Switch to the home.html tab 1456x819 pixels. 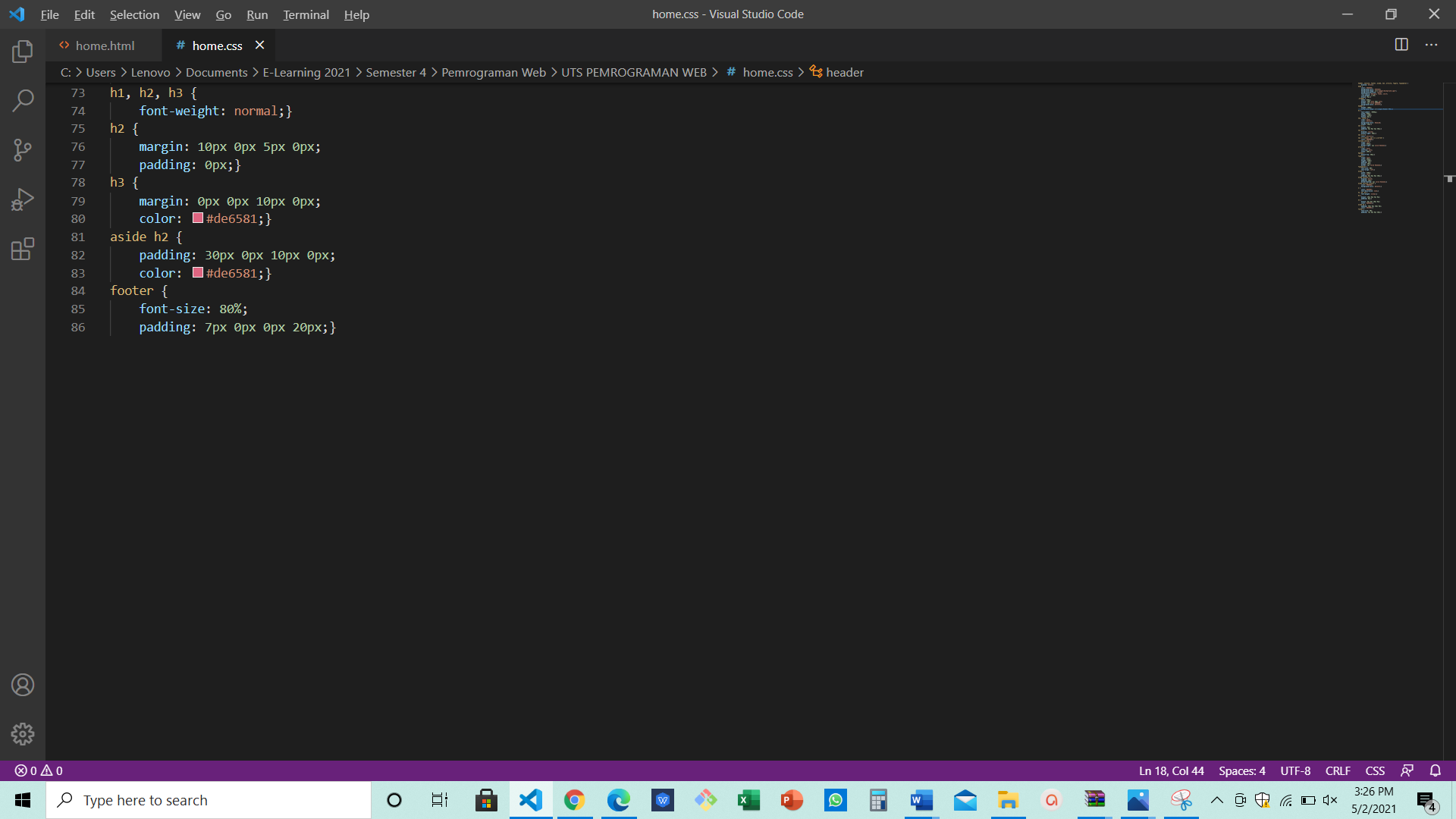point(105,45)
